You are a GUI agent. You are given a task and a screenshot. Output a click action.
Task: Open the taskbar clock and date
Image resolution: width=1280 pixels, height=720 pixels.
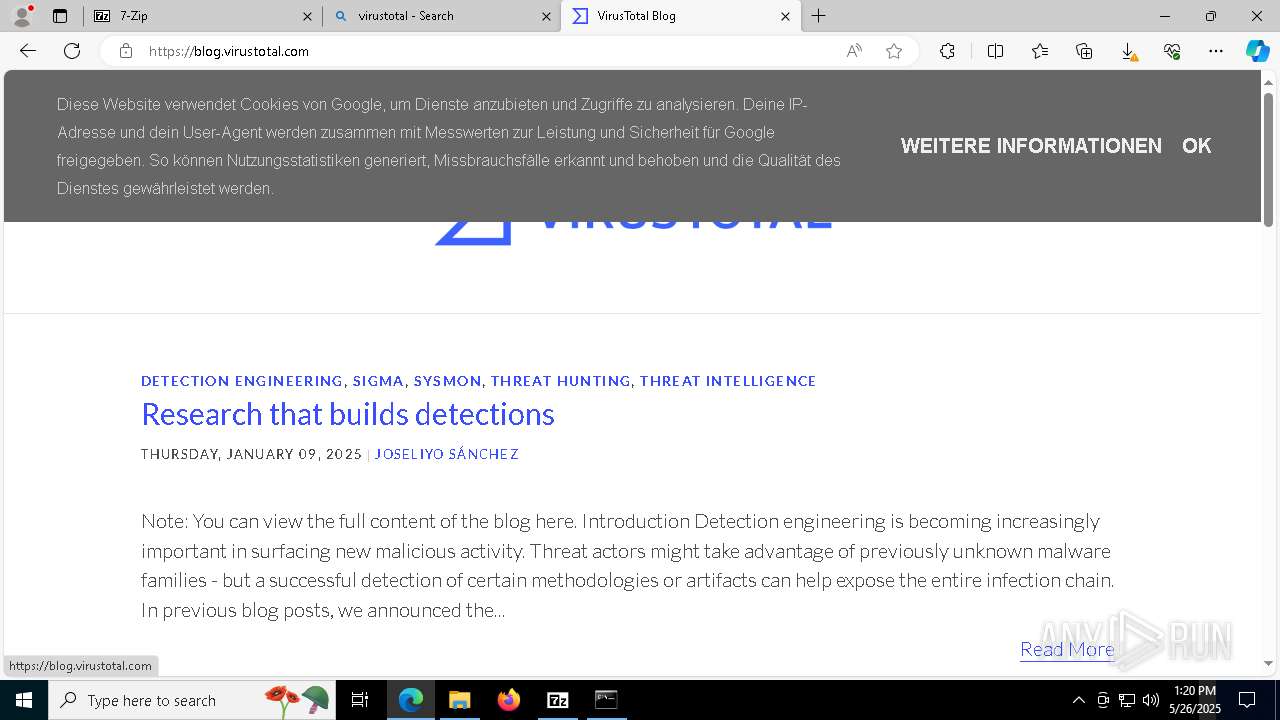1195,700
